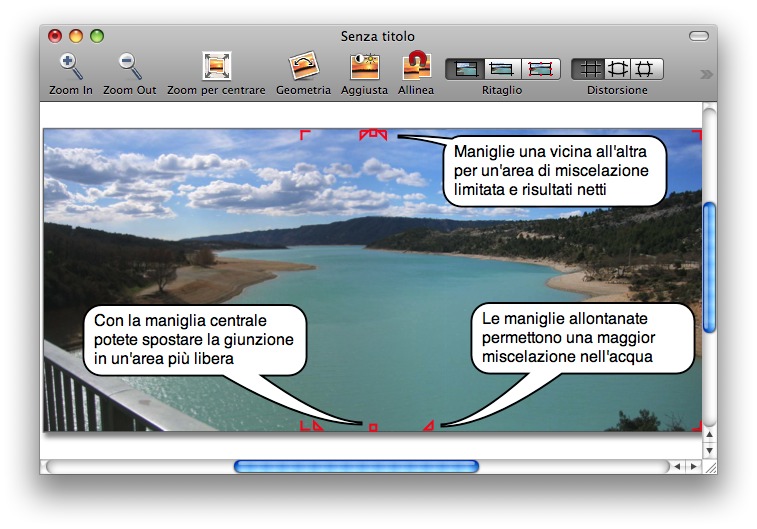Click the Zoom Out magnifier icon

[x=129, y=66]
